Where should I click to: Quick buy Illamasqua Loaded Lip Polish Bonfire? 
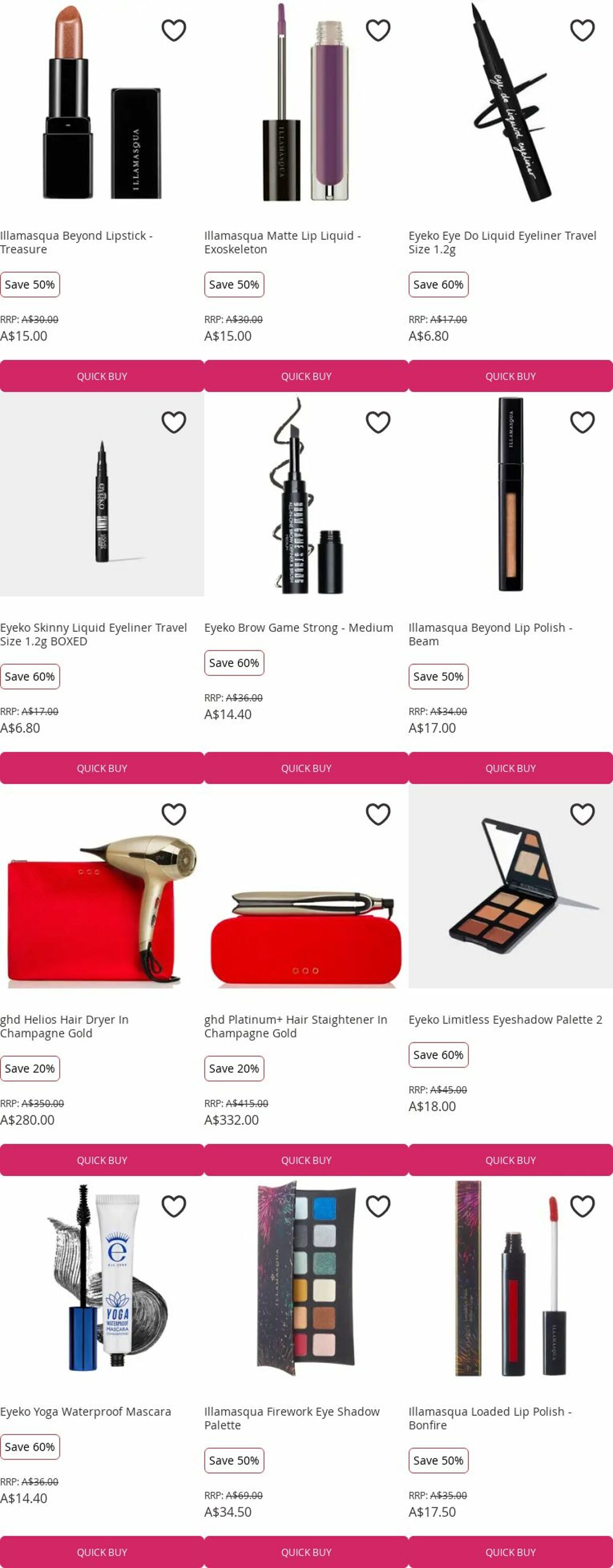click(511, 1552)
